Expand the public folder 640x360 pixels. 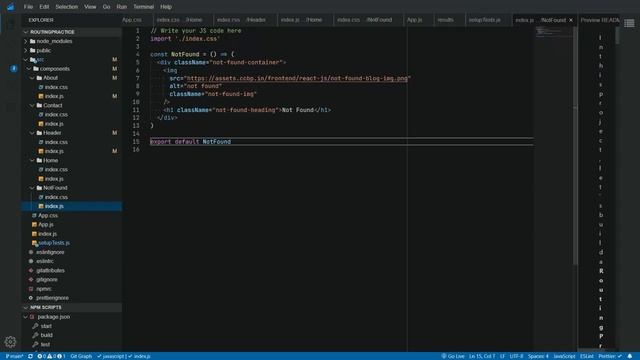click(26, 51)
